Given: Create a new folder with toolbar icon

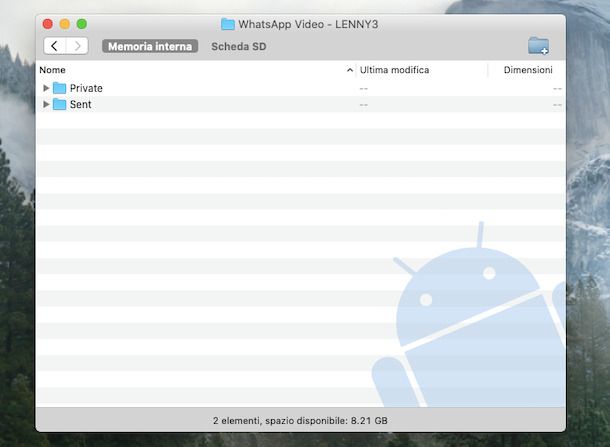Looking at the screenshot, I should [x=538, y=46].
